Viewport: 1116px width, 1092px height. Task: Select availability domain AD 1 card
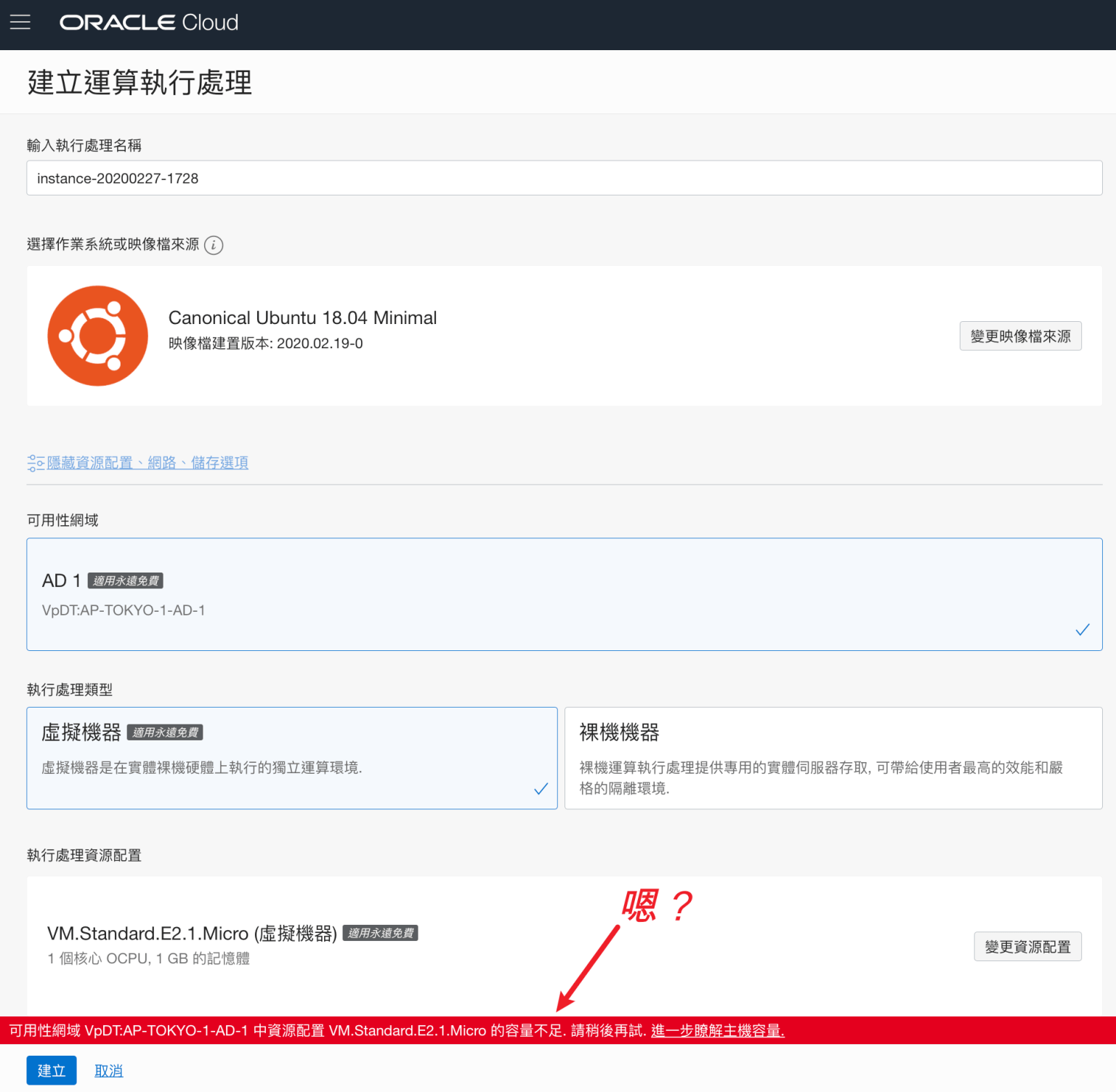click(565, 594)
